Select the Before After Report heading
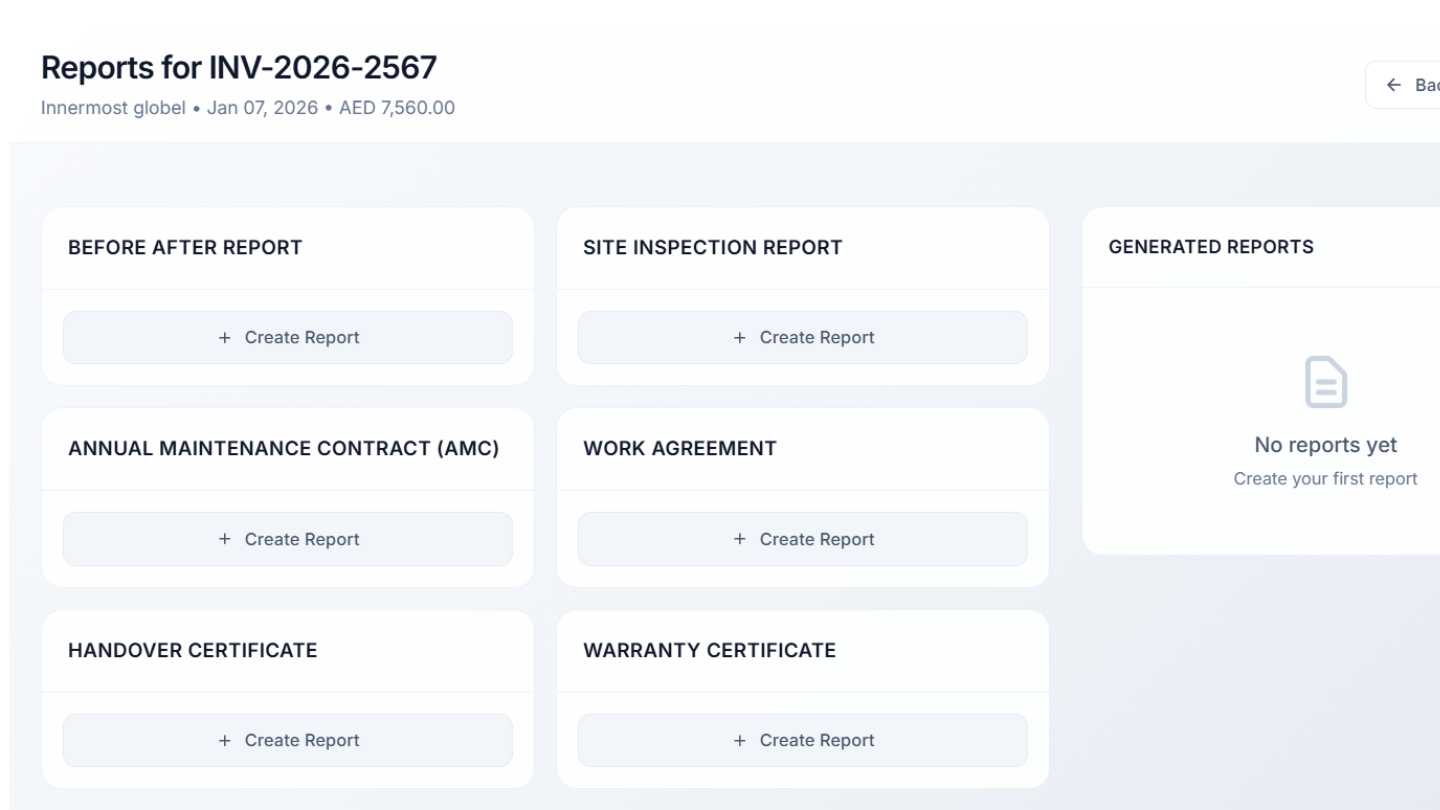Image resolution: width=1440 pixels, height=810 pixels. coord(185,248)
